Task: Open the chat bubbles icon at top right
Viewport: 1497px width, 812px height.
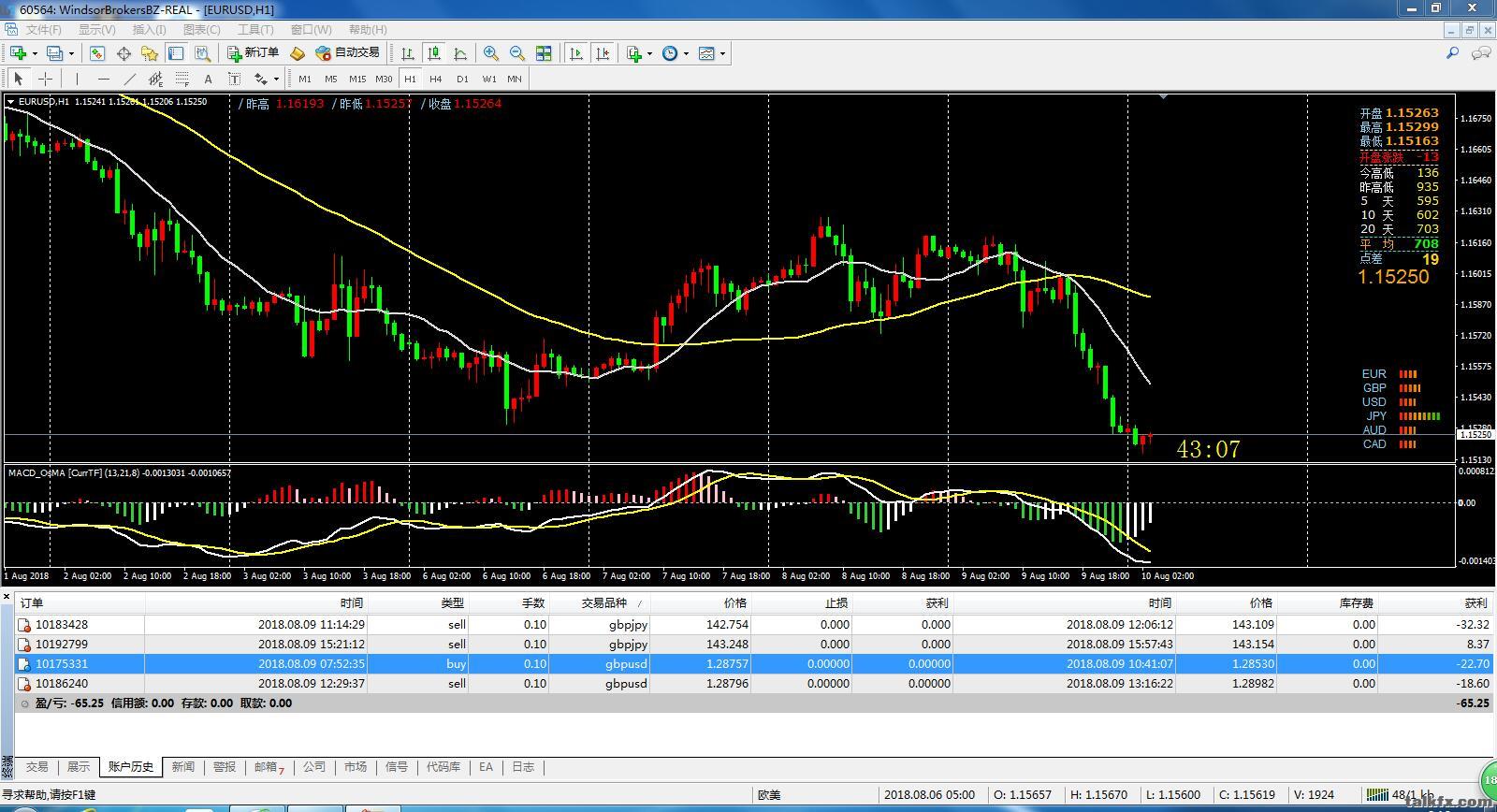Action: click(x=1481, y=53)
